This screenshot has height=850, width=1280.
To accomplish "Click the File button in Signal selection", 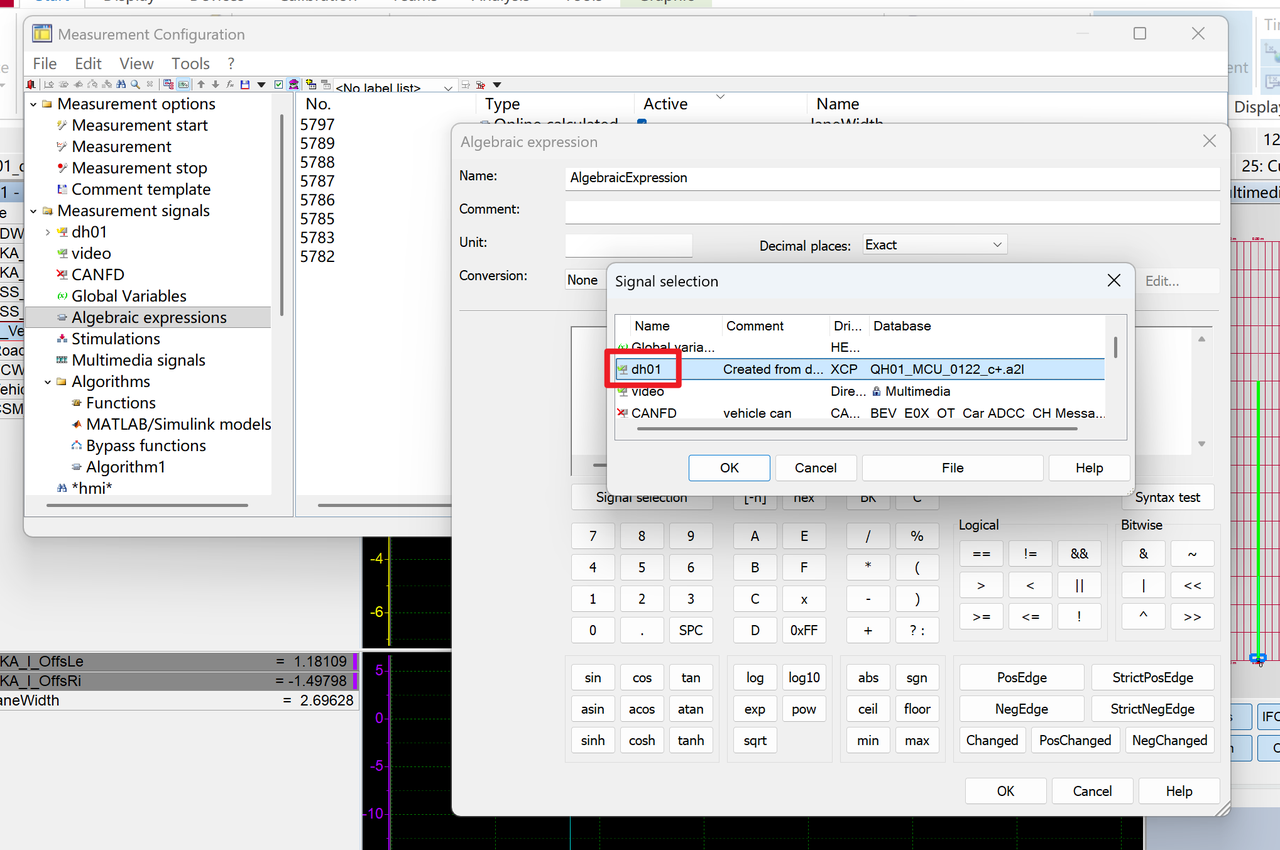I will pyautogui.click(x=952, y=468).
